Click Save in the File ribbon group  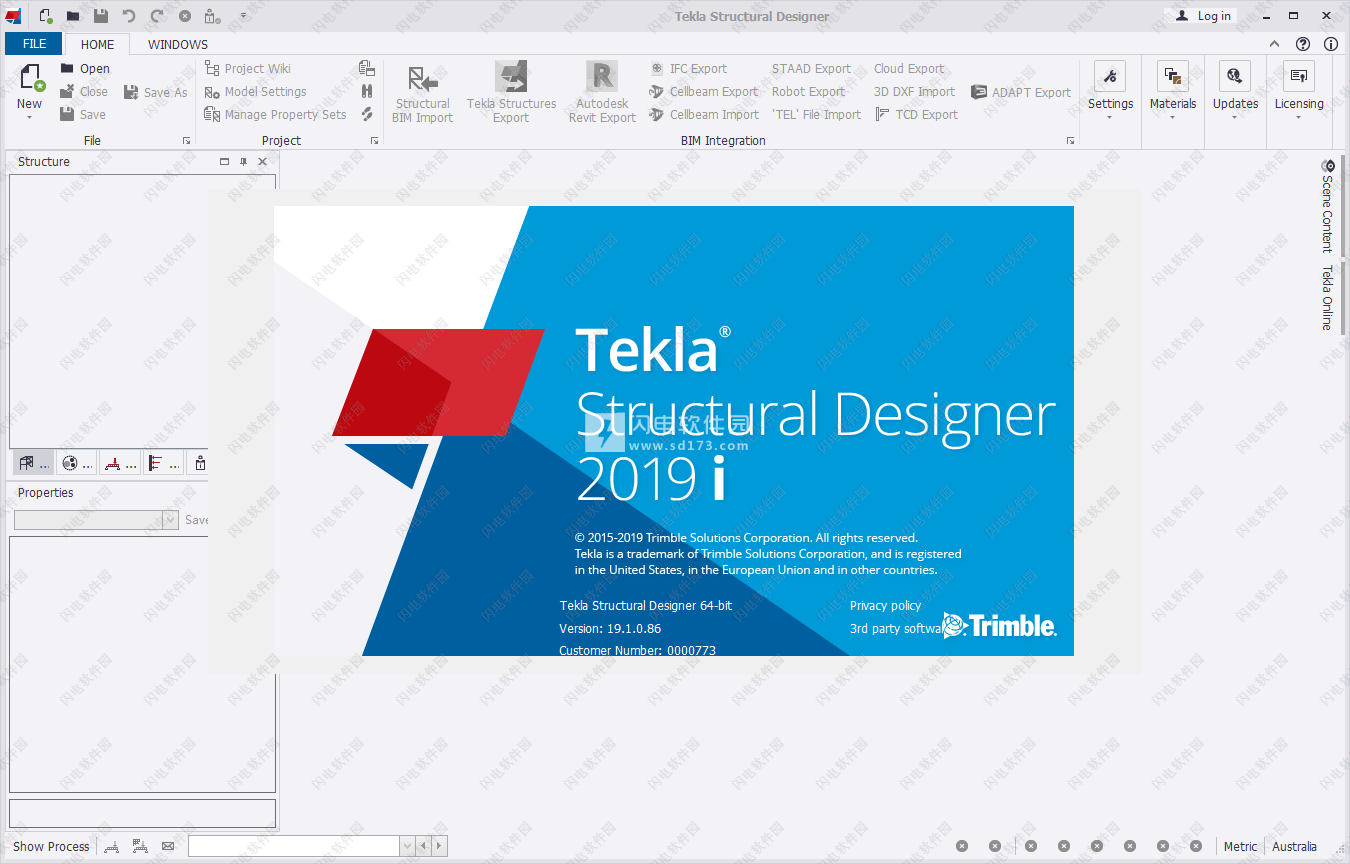coord(83,115)
